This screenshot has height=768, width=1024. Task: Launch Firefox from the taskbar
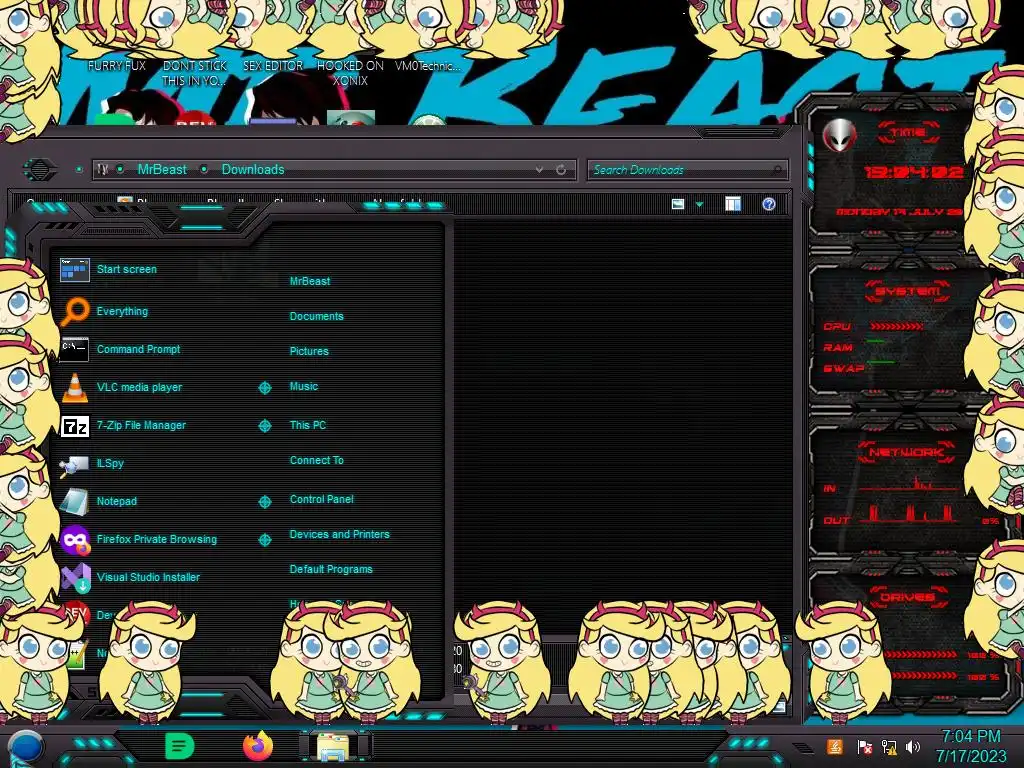point(258,746)
